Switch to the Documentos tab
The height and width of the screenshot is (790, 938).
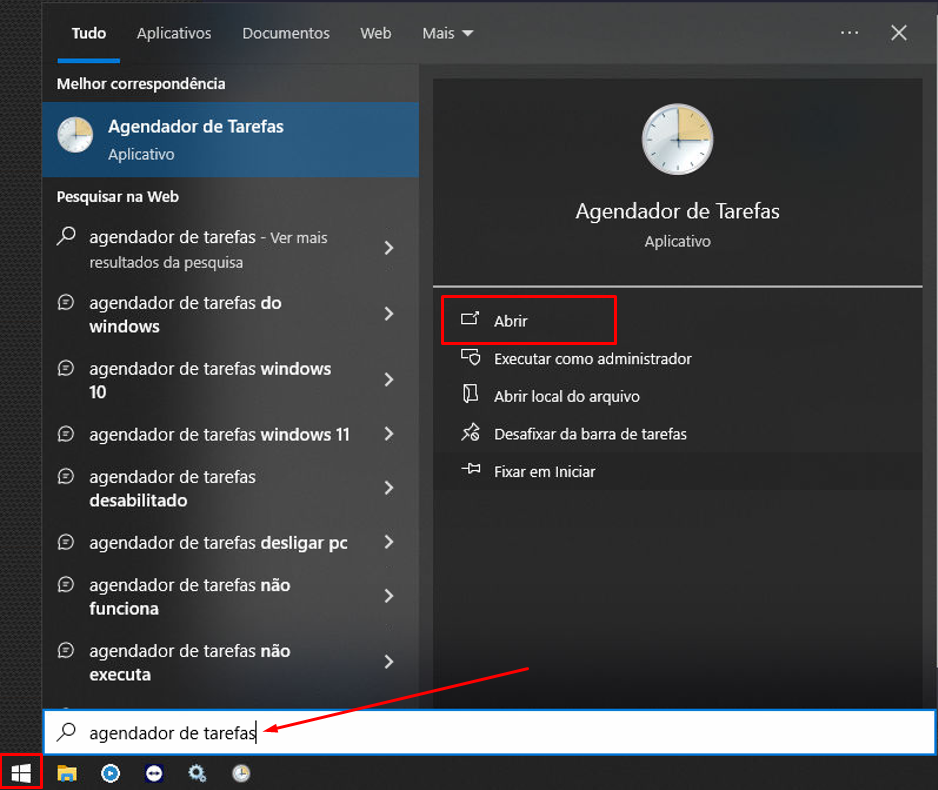point(285,33)
